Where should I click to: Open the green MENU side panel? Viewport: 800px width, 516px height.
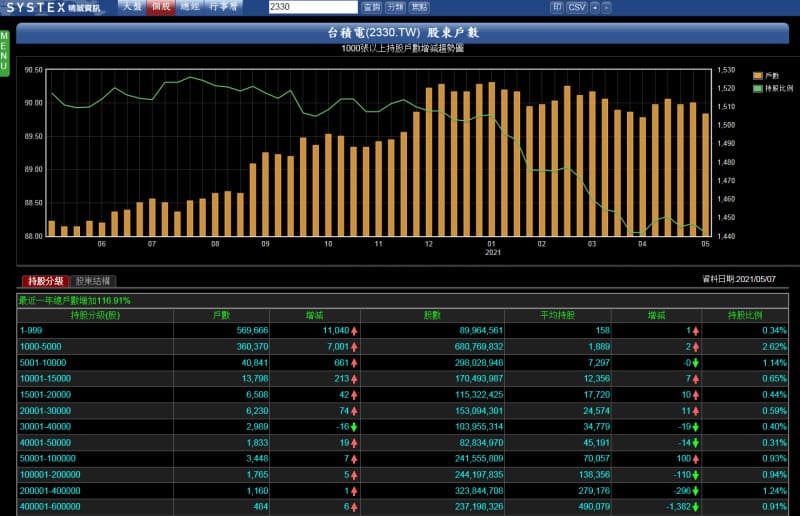coord(5,52)
